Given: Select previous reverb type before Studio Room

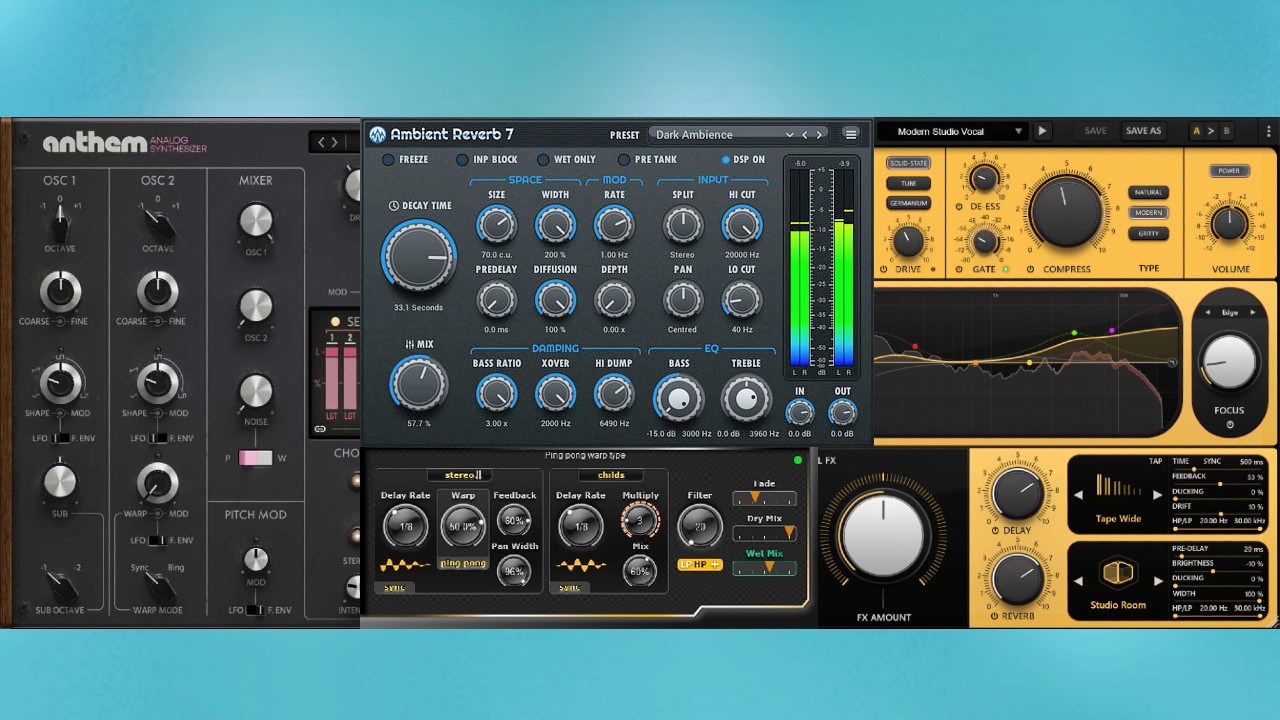Looking at the screenshot, I should point(1079,580).
